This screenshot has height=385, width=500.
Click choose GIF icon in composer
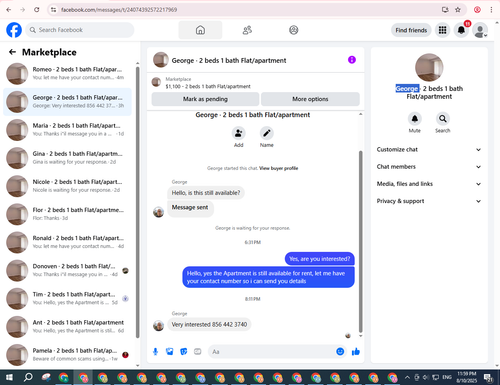click(x=198, y=351)
